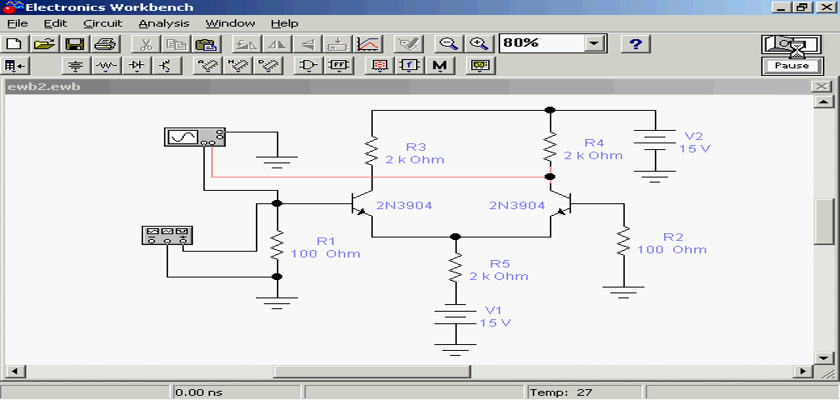Select the left 2N3904 transistor label
The height and width of the screenshot is (400, 840).
(403, 205)
